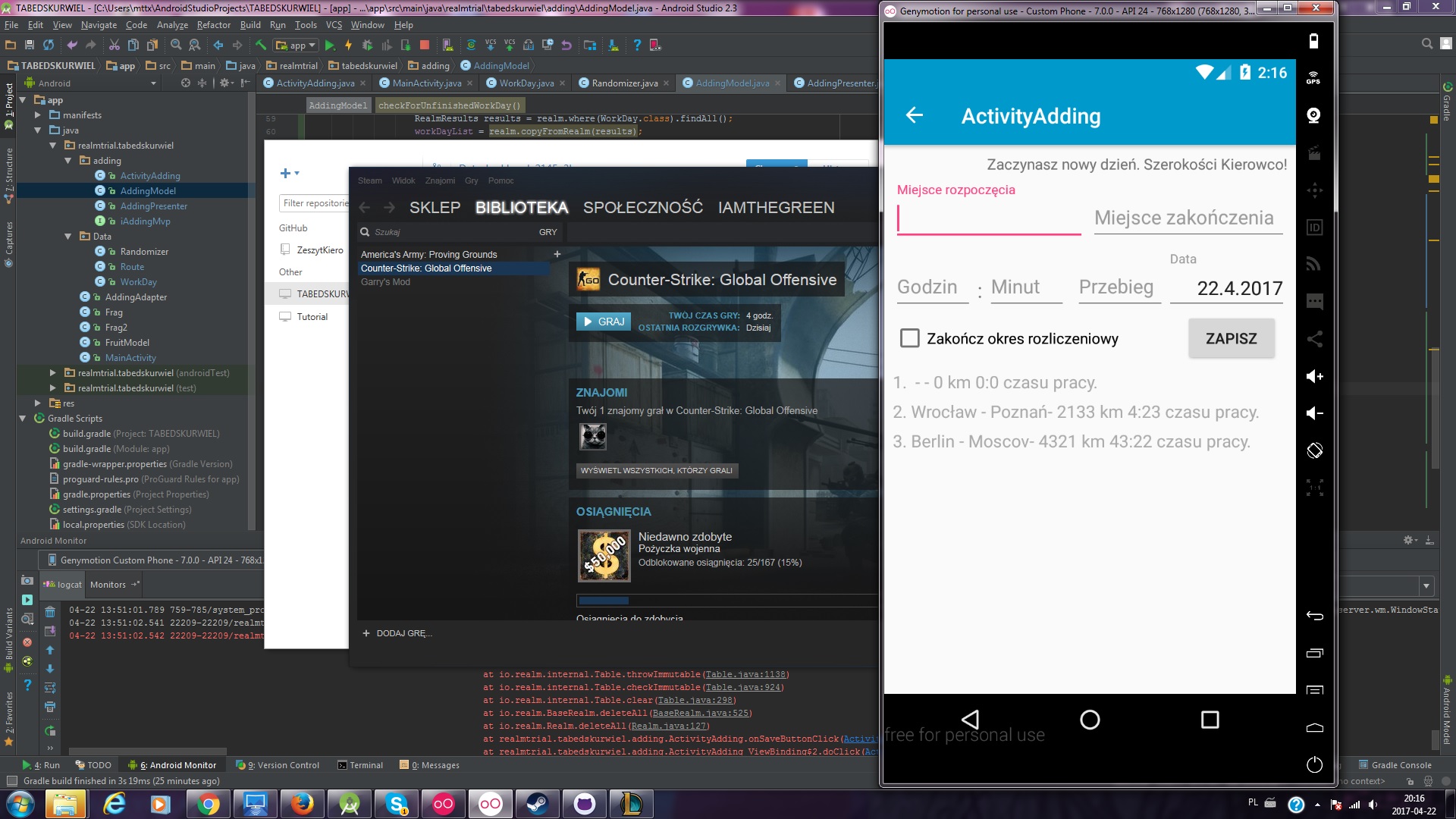This screenshot has height=819, width=1456.
Task: Open the Terminal tool window button
Action: (x=360, y=765)
